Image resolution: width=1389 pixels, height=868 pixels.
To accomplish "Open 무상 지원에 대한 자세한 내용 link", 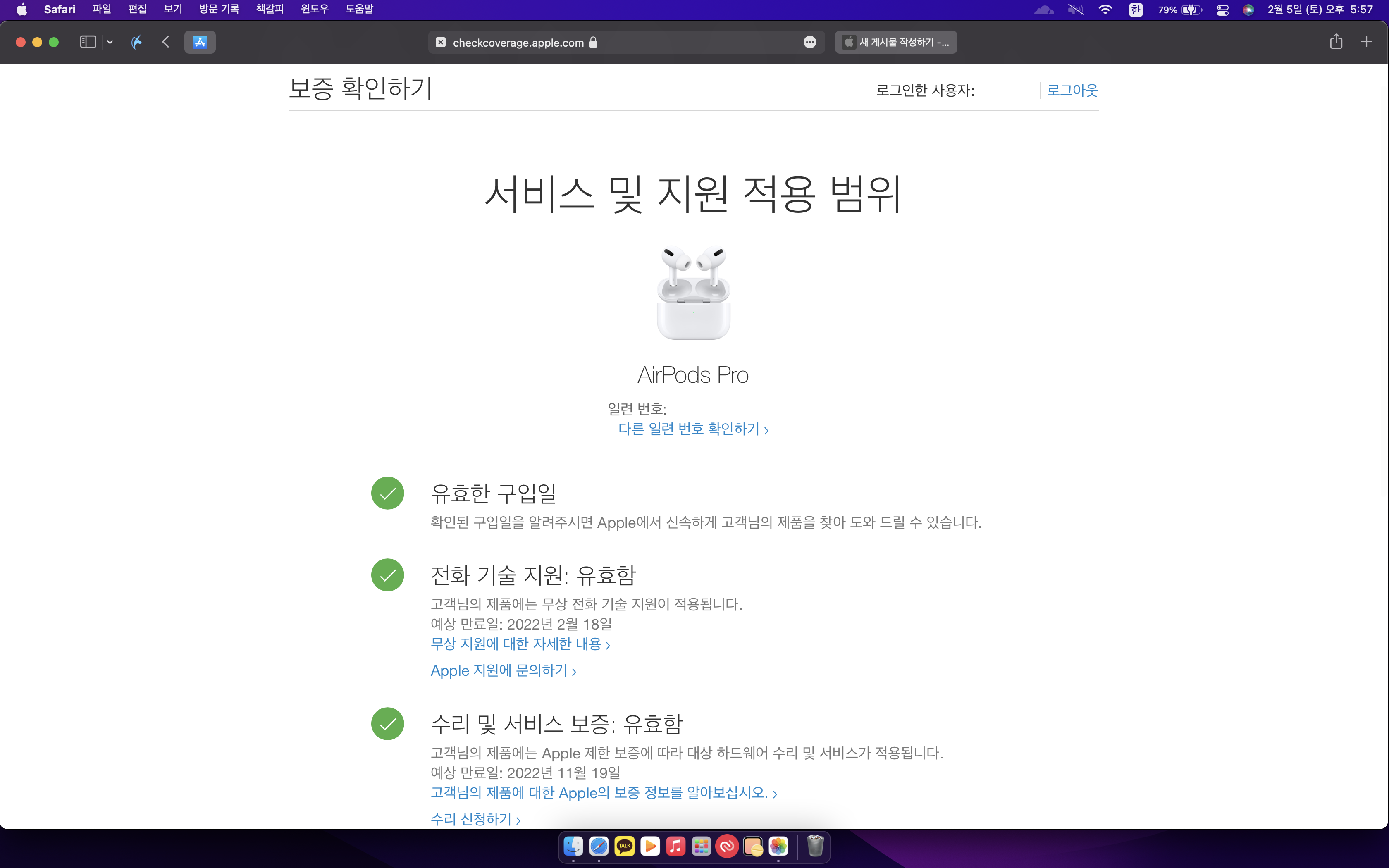I will click(520, 644).
